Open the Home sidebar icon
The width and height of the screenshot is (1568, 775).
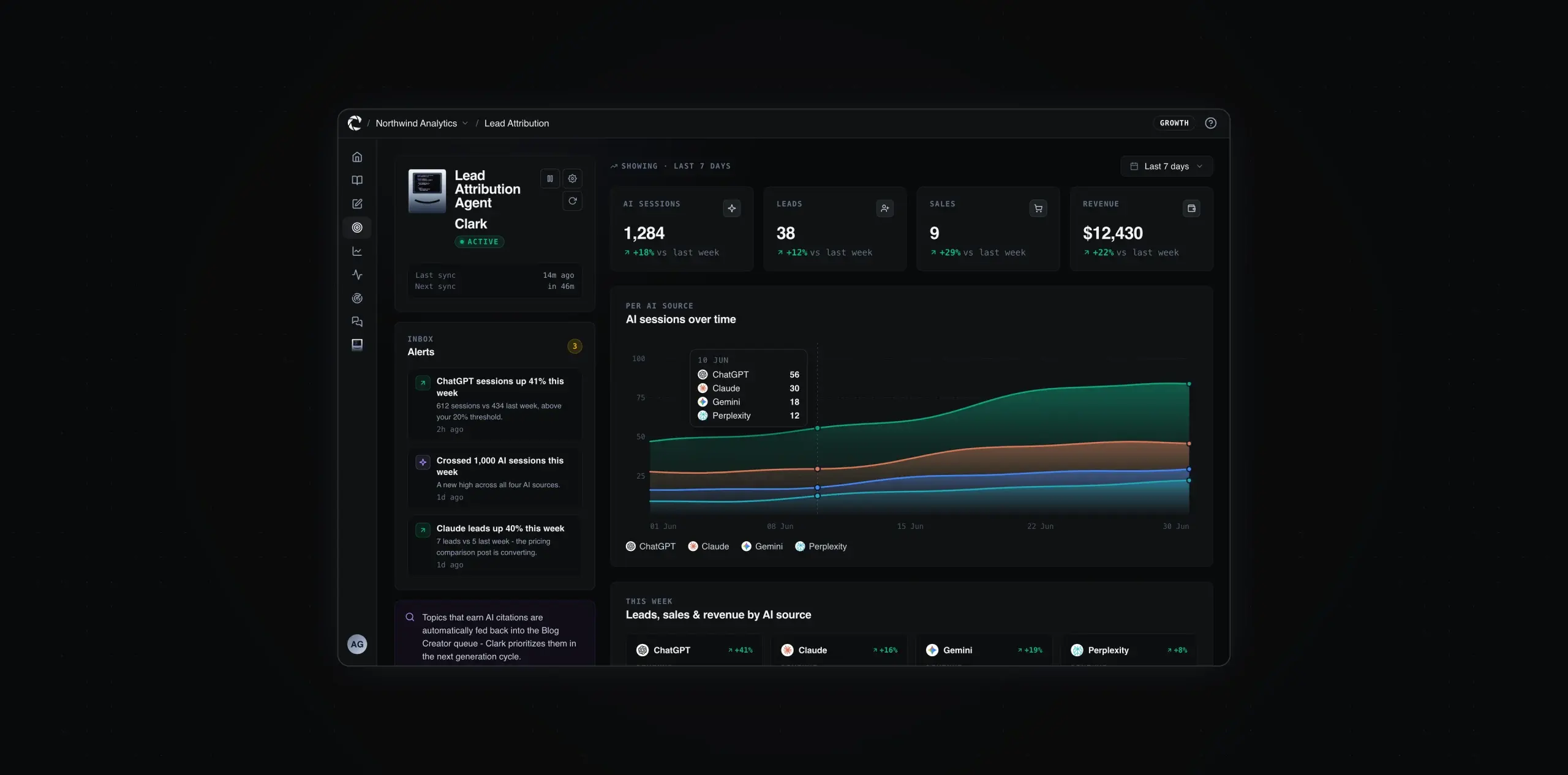coord(357,157)
